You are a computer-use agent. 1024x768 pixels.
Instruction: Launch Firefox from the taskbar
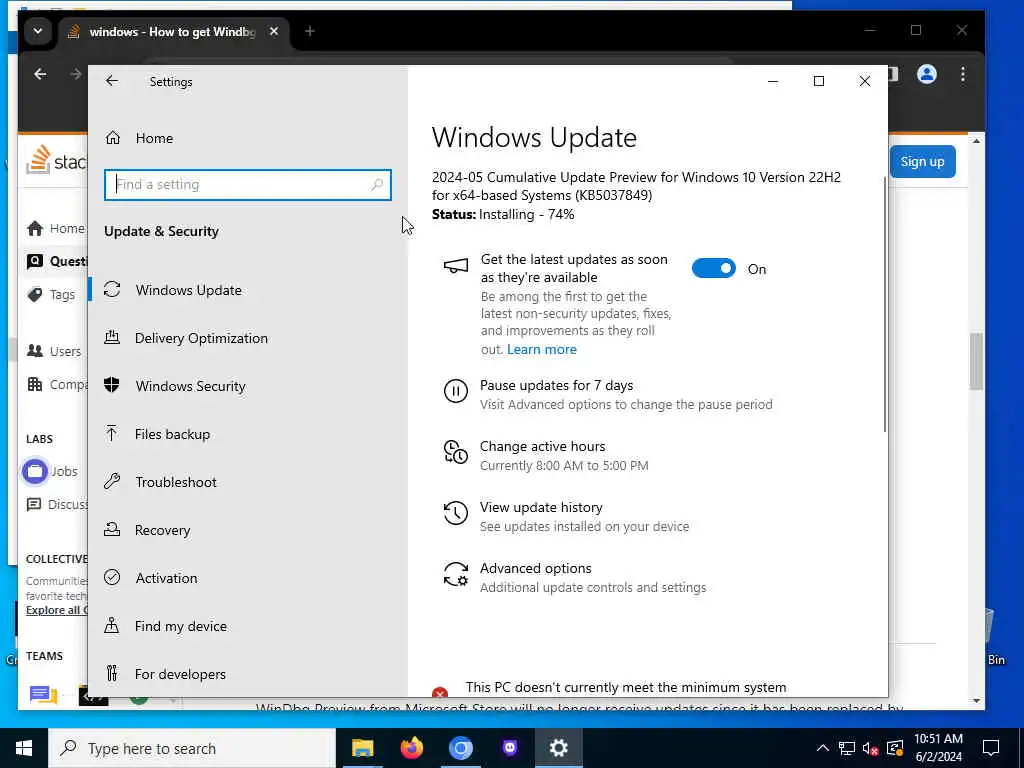[411, 748]
